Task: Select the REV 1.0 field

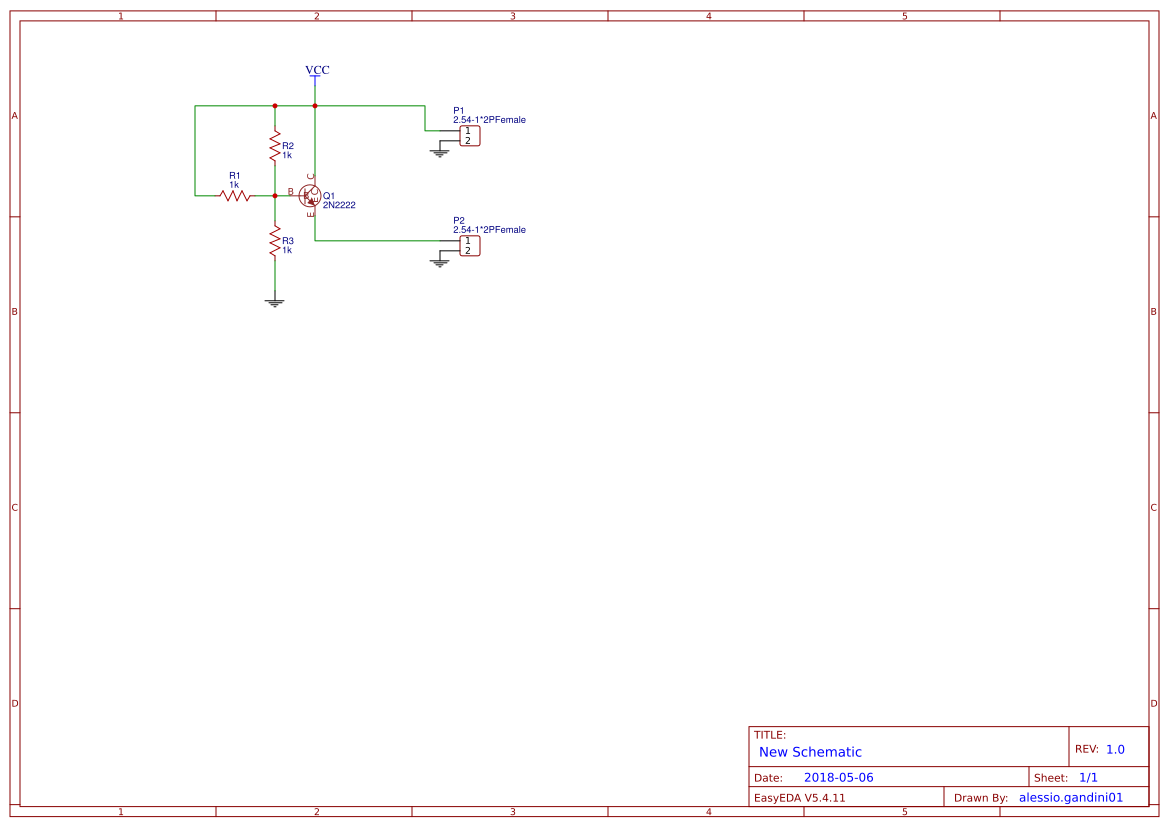Action: (1107, 746)
